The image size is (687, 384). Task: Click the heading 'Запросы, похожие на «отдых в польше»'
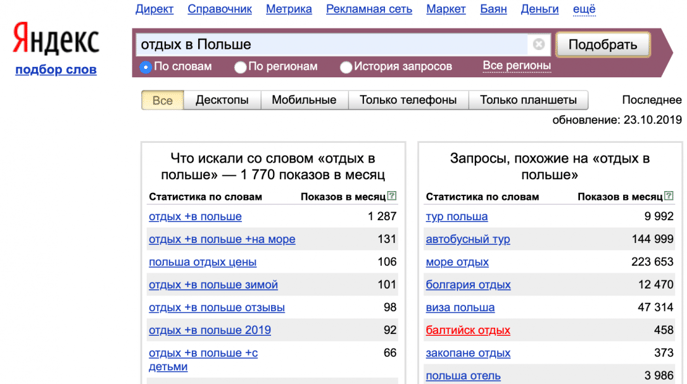click(549, 167)
